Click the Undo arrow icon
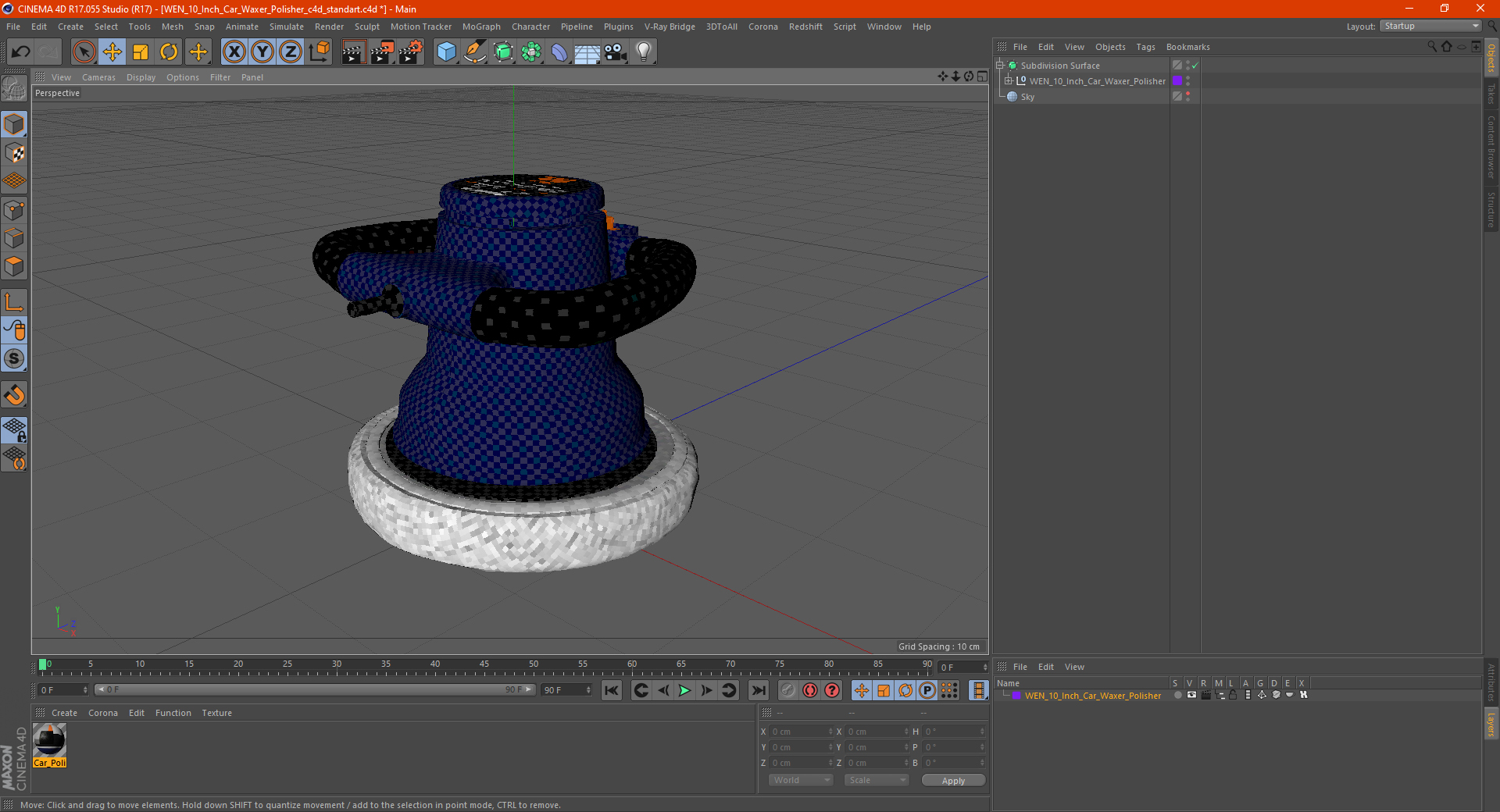Image resolution: width=1500 pixels, height=812 pixels. tap(21, 52)
